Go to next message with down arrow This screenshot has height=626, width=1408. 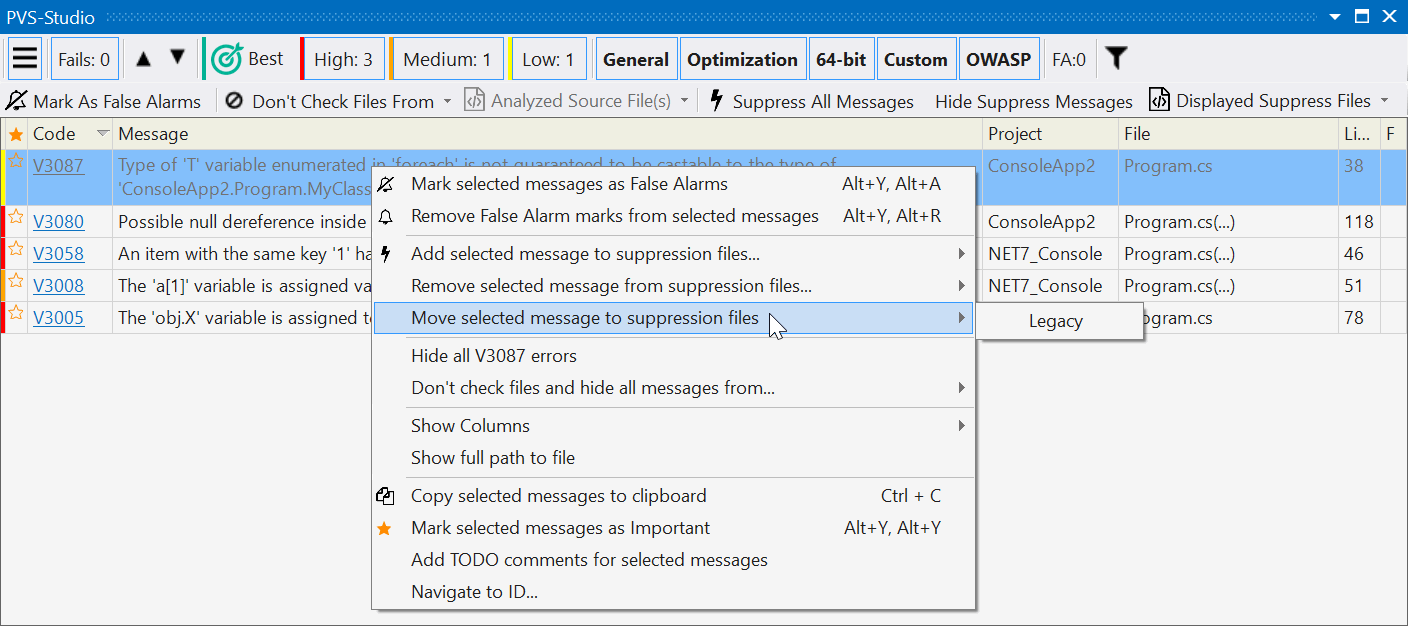coord(177,58)
